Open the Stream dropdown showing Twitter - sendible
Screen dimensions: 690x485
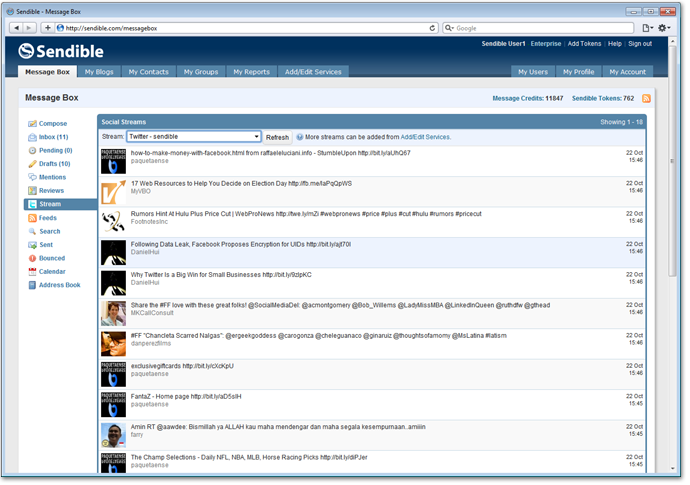point(194,137)
